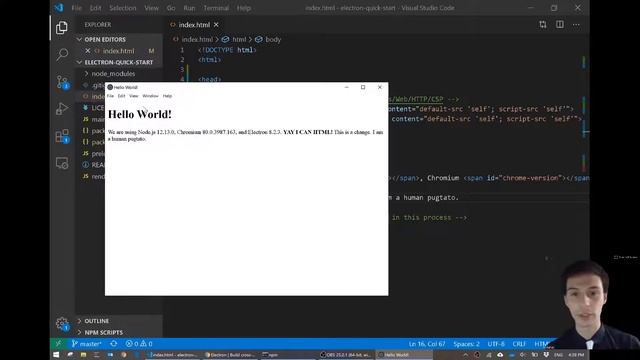Select index.html in Open Editors
640x360 pixels.
[x=118, y=51]
